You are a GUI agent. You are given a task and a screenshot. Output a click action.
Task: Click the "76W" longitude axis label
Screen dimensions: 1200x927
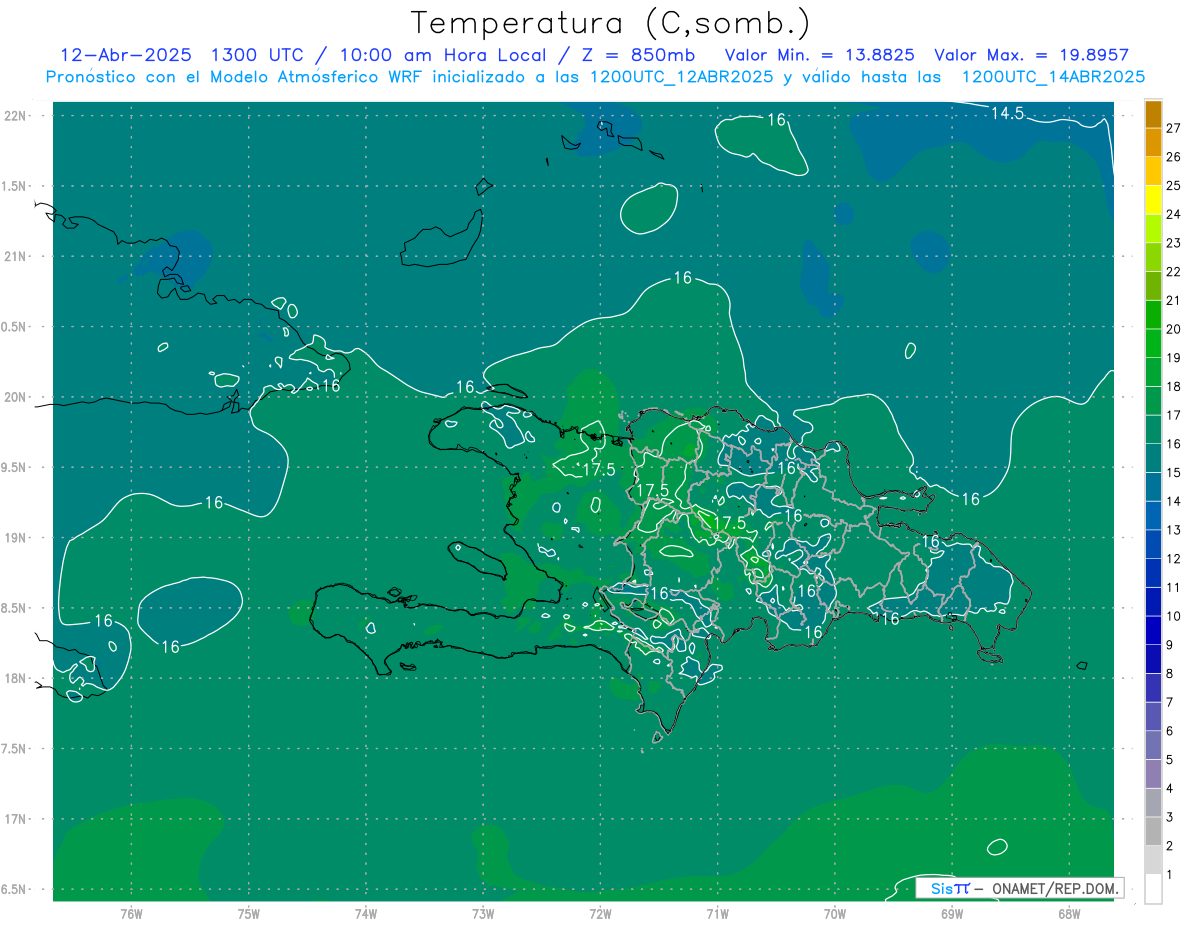131,913
